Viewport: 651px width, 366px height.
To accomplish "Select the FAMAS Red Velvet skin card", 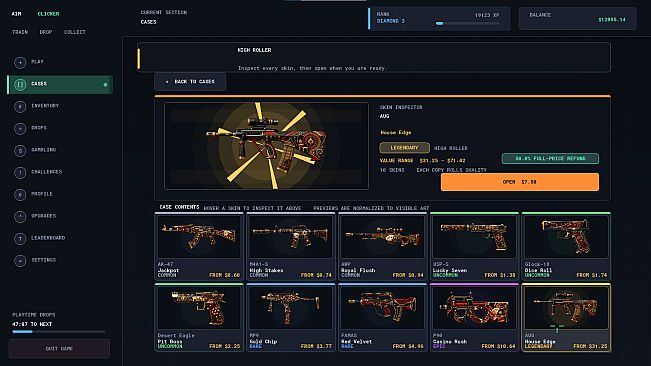I will click(382, 318).
